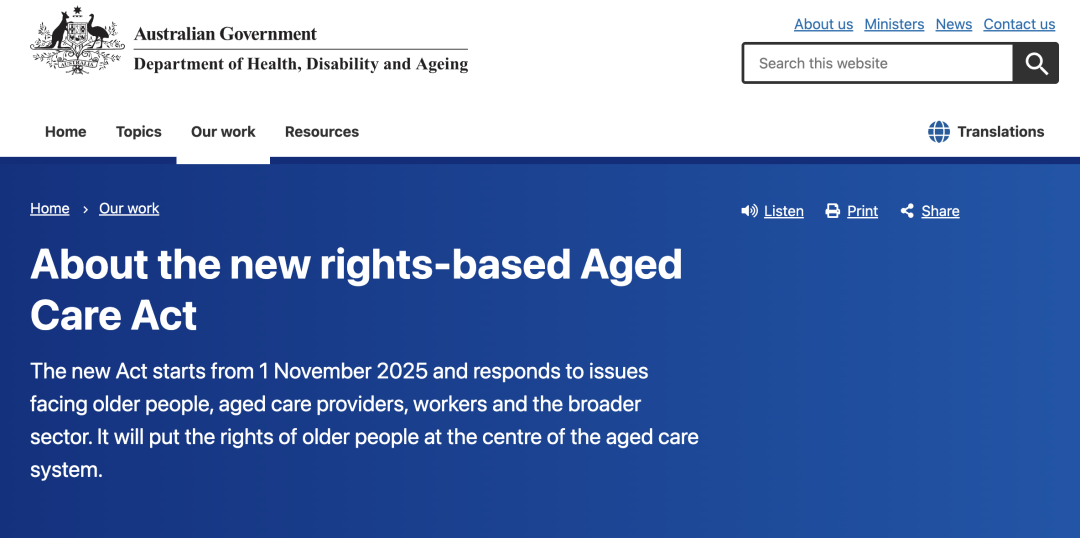
Task: Open the Topics menu item
Action: tap(139, 132)
